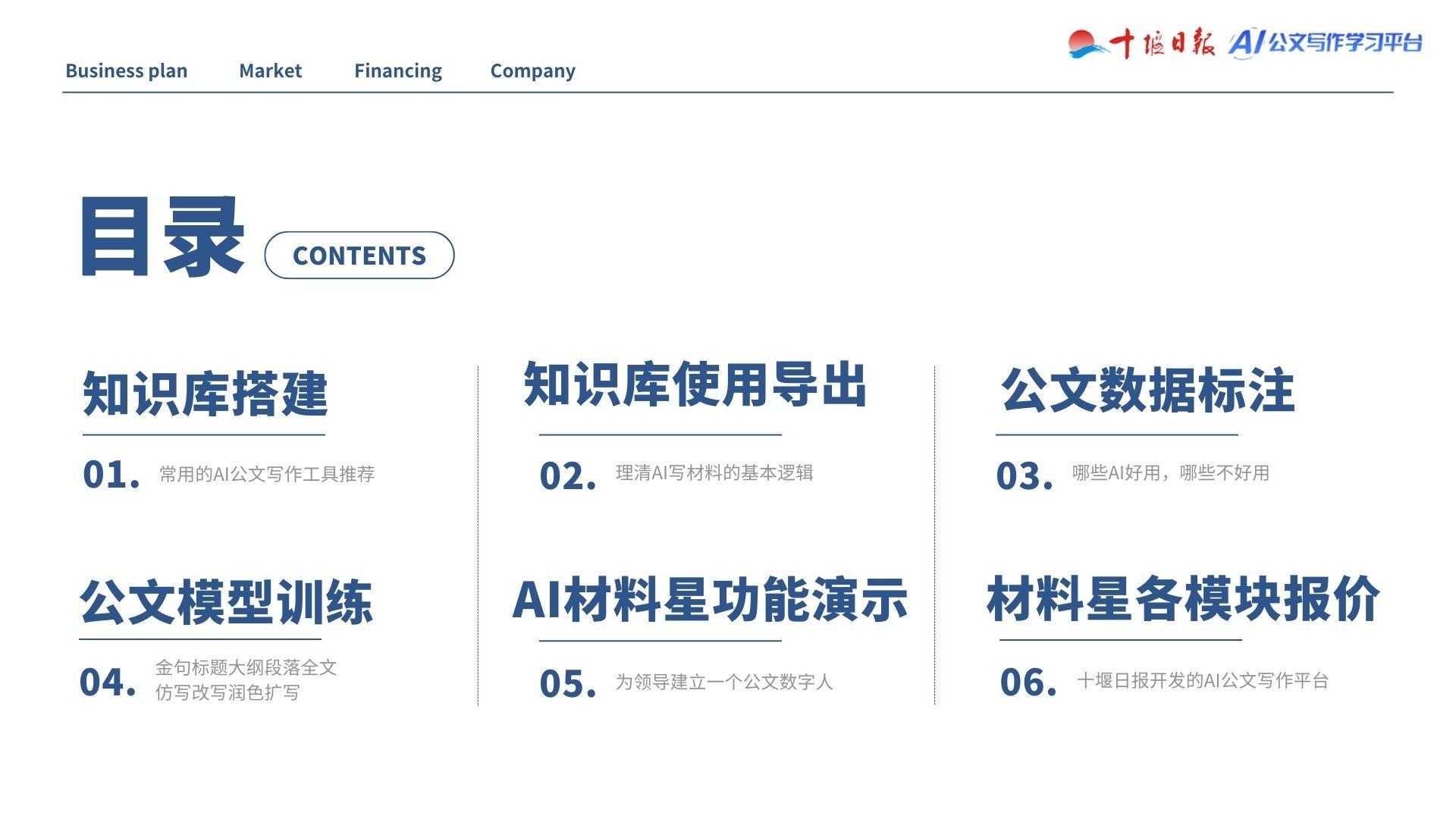Screen dimensions: 1456x819
Task: Open the 知识库搭建 section heading
Action: coord(205,394)
